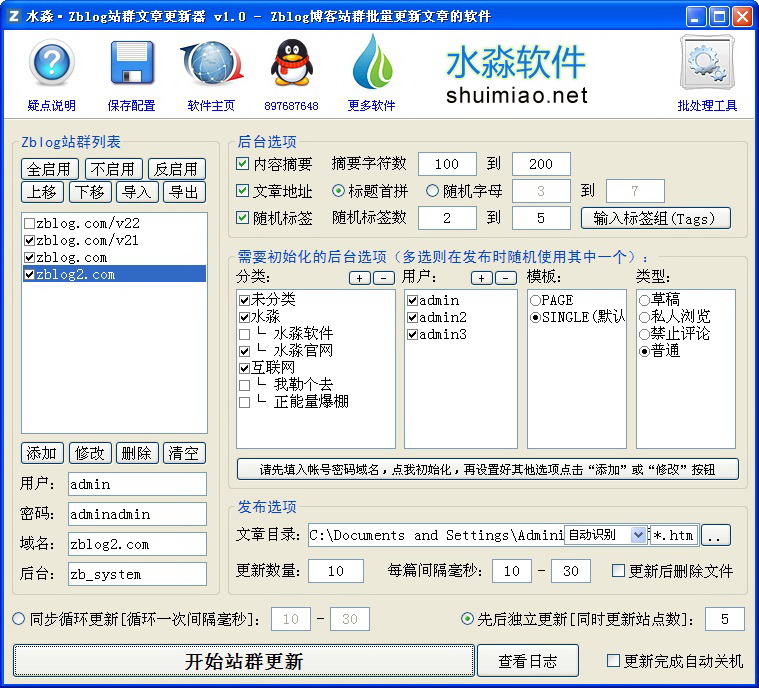Click the QQ penguin icon 897687648
759x688 pixels.
pyautogui.click(x=291, y=63)
